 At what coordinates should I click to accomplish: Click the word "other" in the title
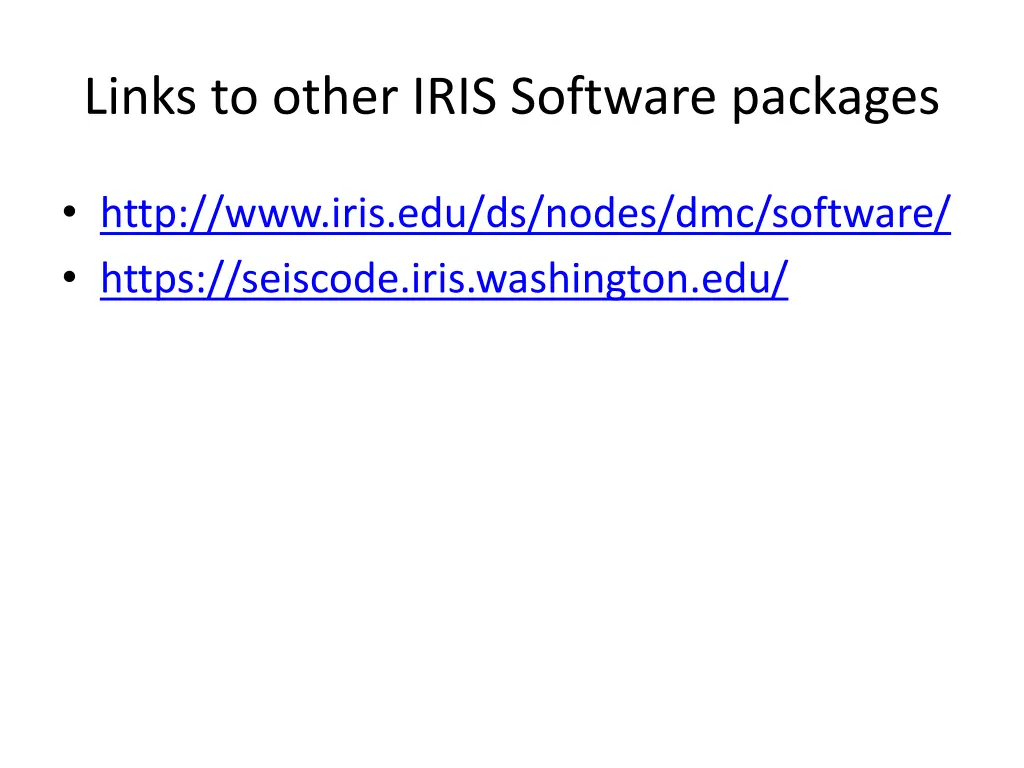tap(331, 97)
